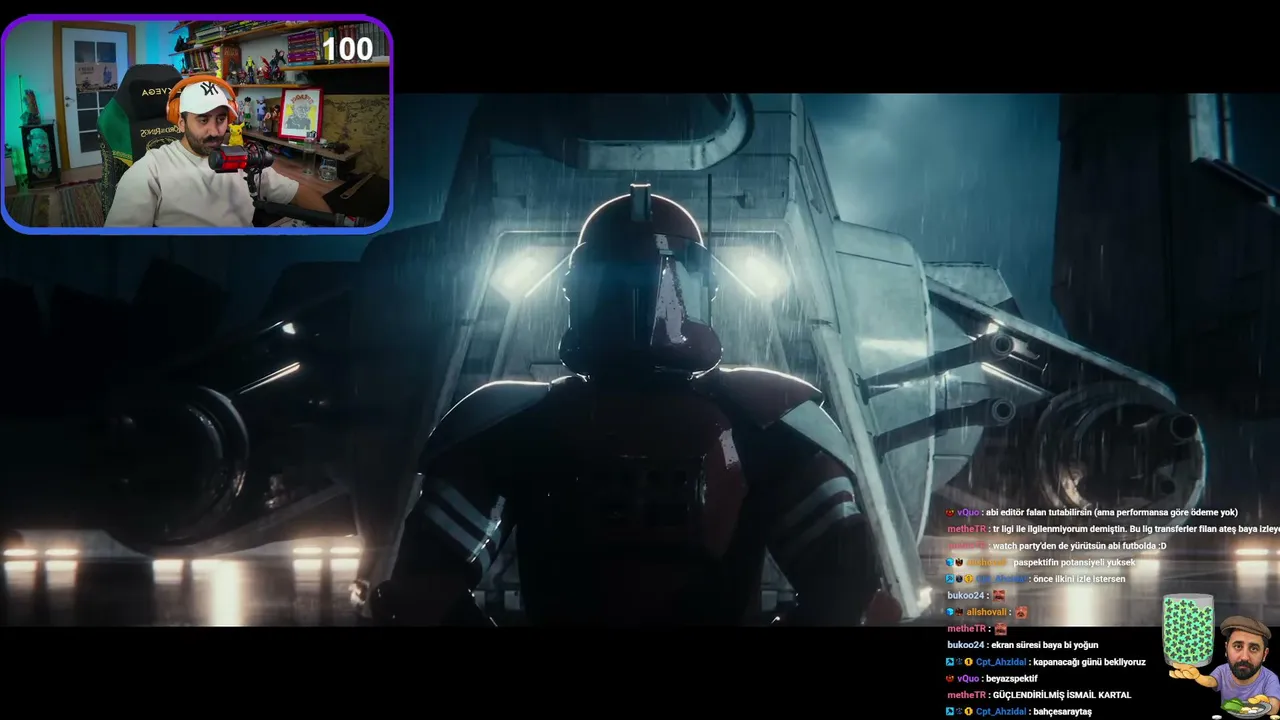Click the main video showing the armored trooper
Image resolution: width=1280 pixels, height=720 pixels.
click(x=640, y=360)
